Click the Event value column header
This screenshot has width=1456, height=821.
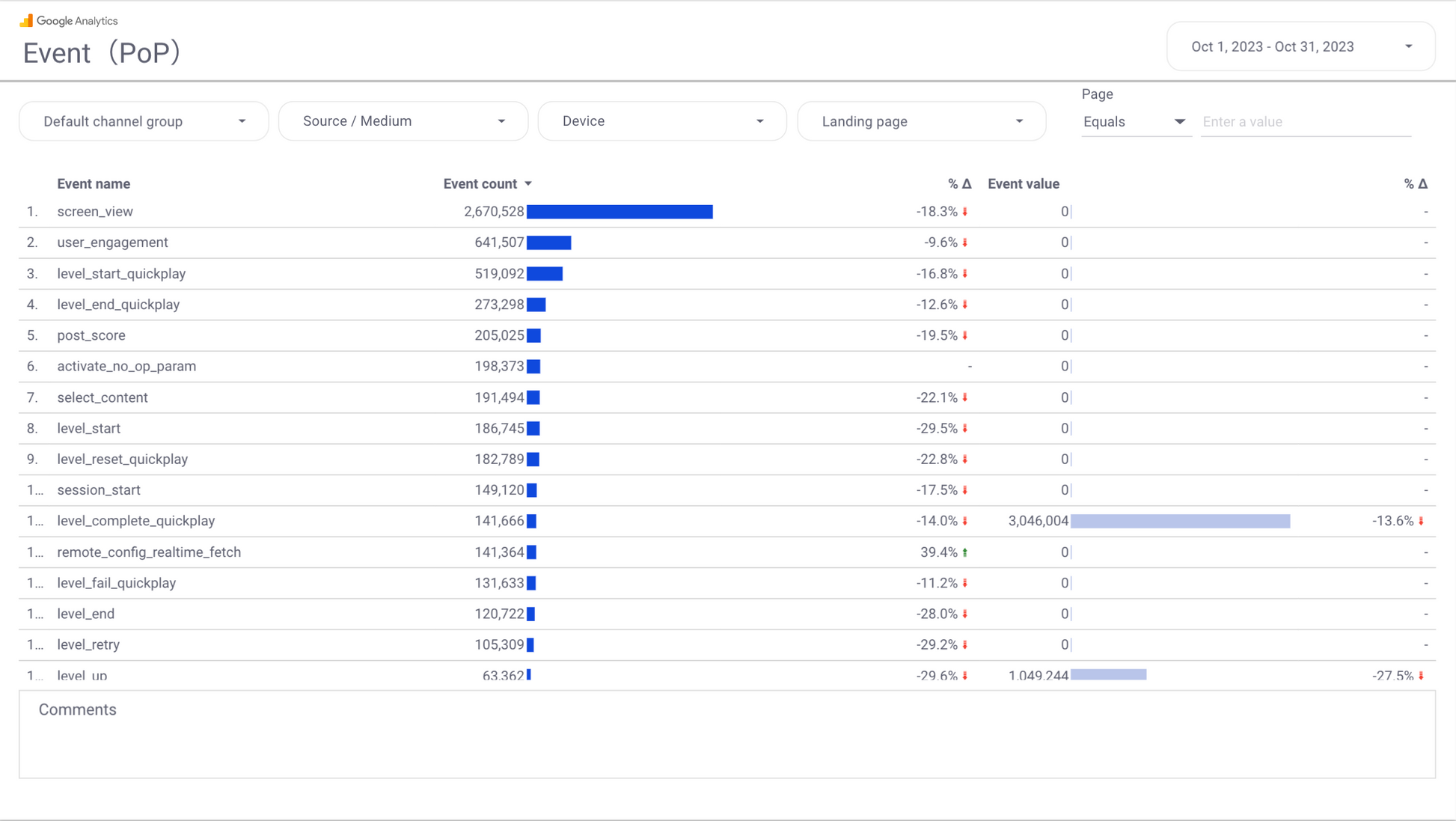1023,183
